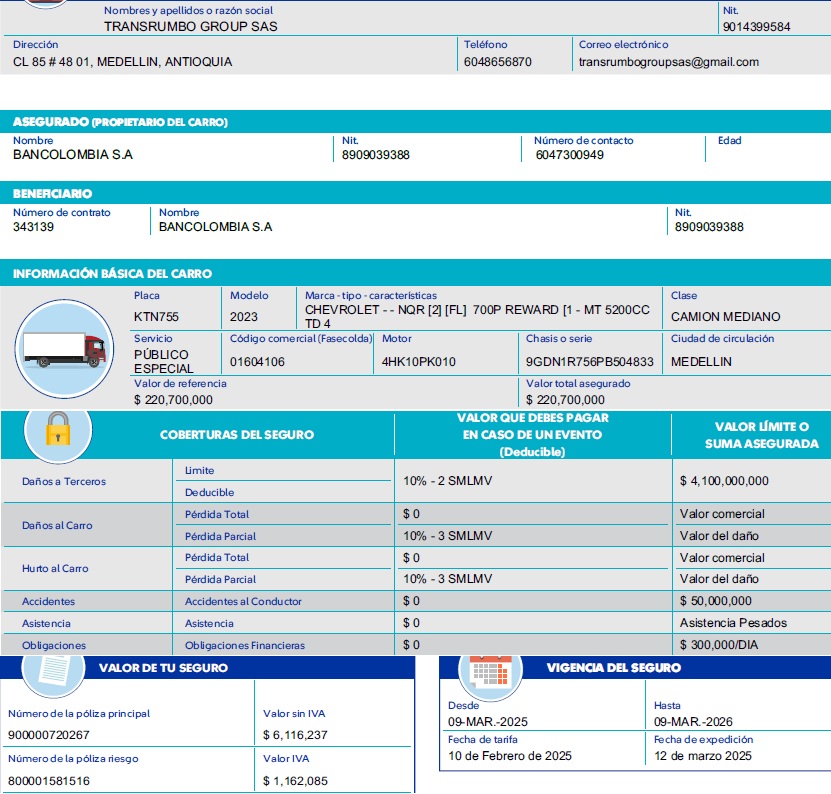Click the chassis number 9GDN1R756PB504833
This screenshot has height=794, width=831.
590,362
